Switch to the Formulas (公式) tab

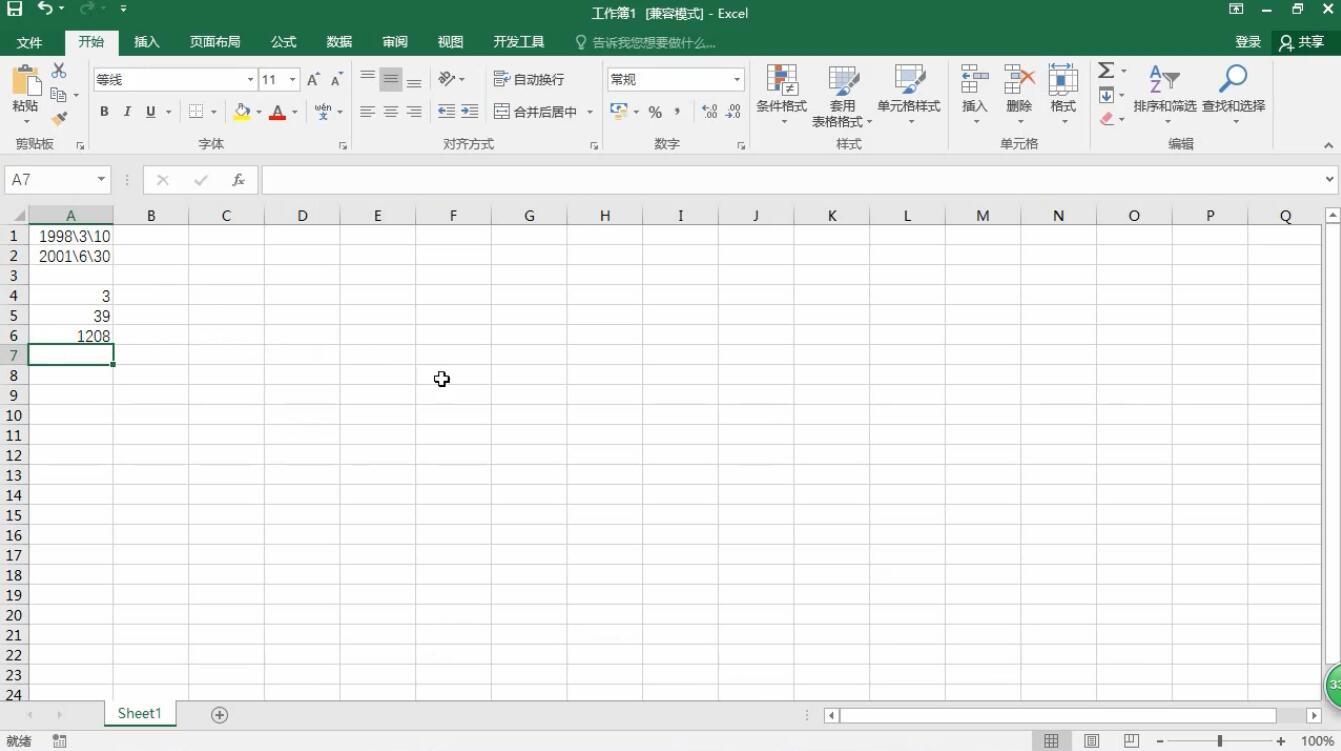click(x=284, y=42)
